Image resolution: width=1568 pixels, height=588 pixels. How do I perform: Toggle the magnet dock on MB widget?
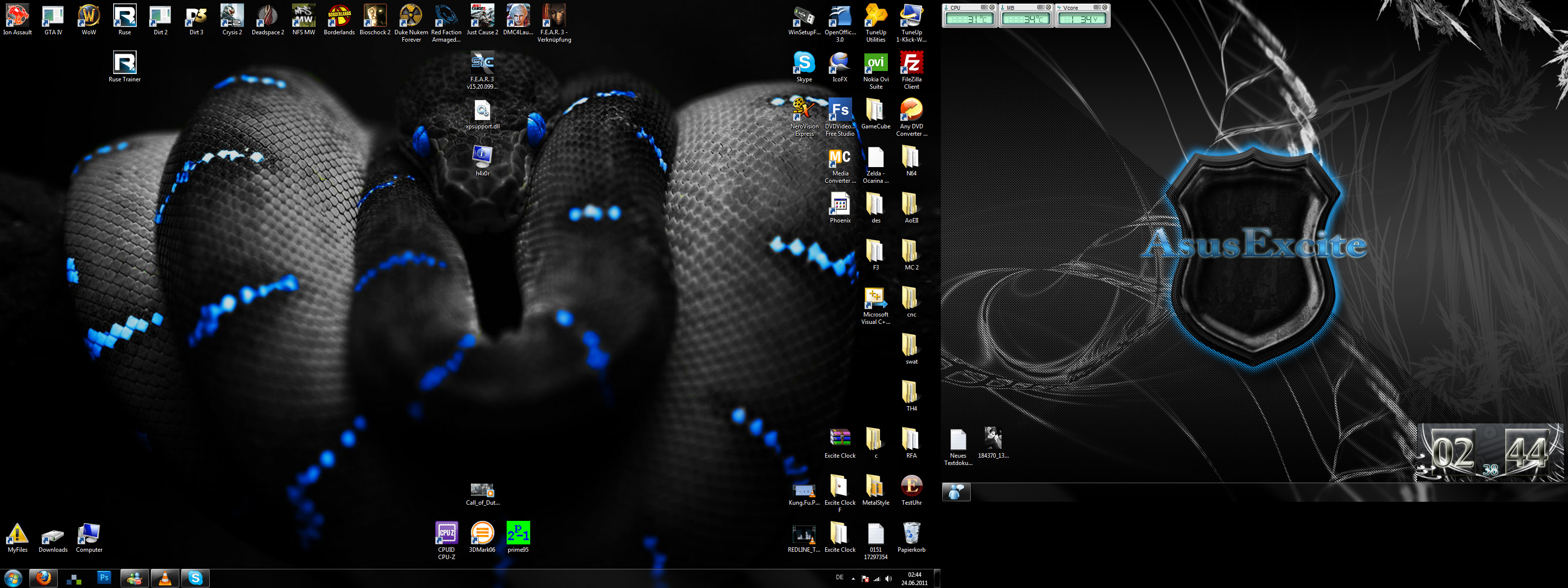(x=1041, y=7)
